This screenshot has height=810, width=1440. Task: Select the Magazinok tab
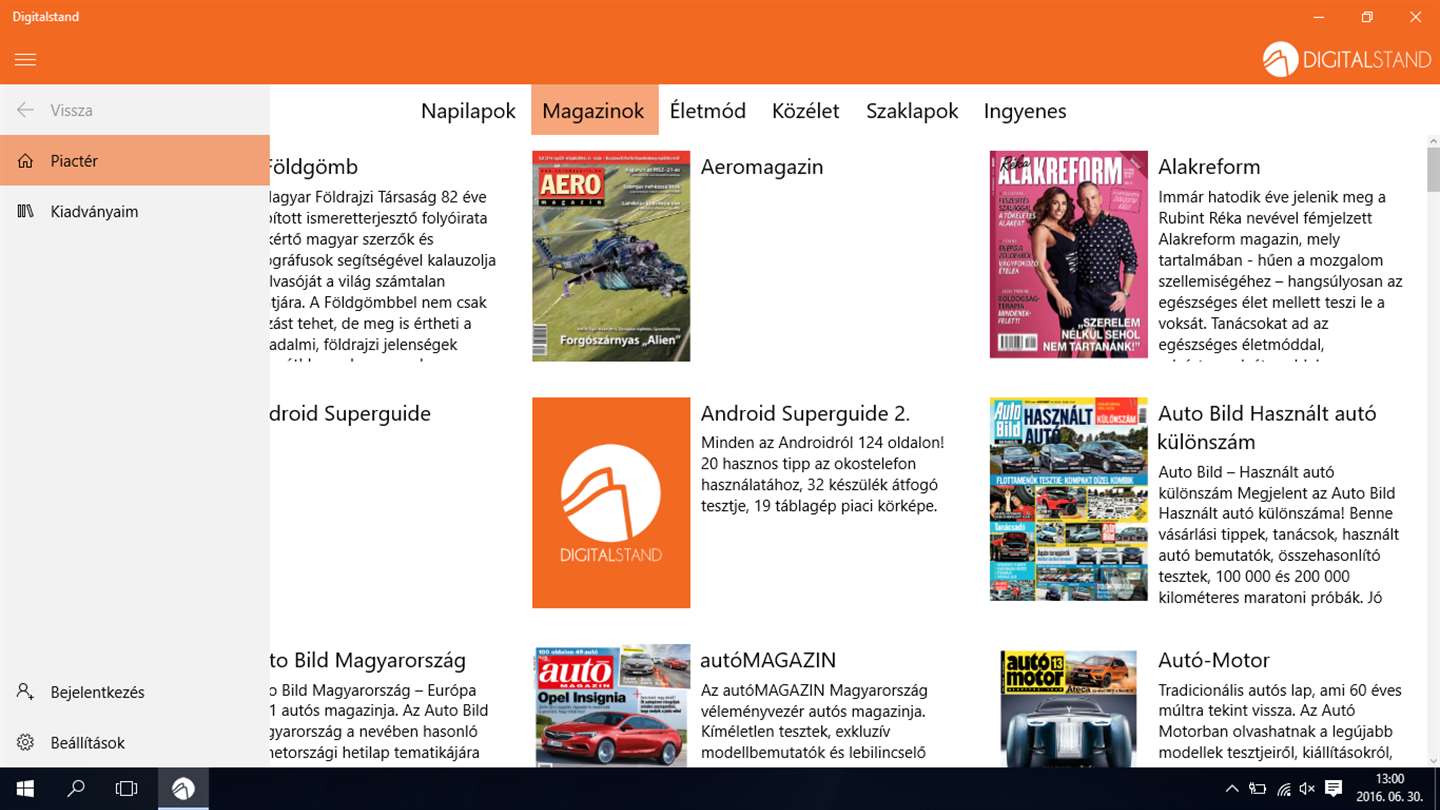click(x=593, y=110)
